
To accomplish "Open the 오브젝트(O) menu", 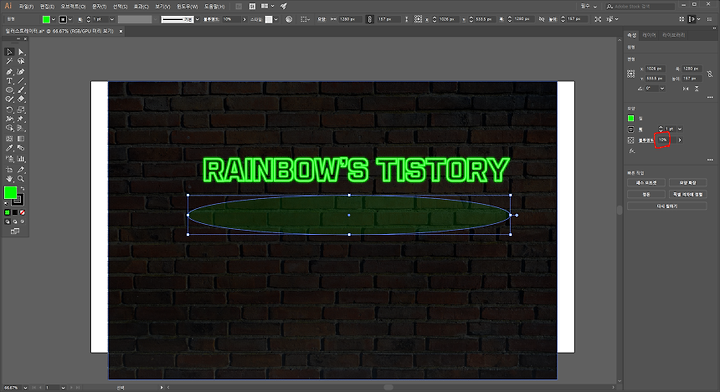I will pyautogui.click(x=73, y=6).
